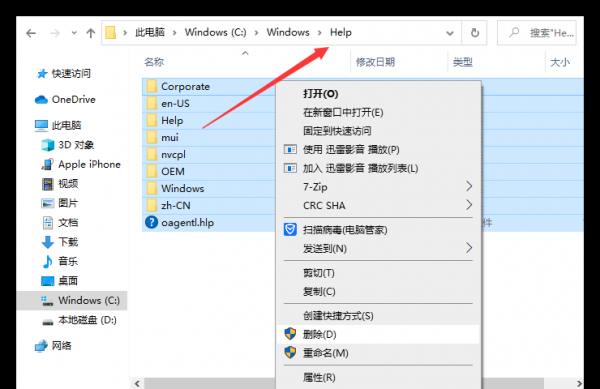600x389 pixels.
Task: Select Help in the address breadcrumb
Action: (x=341, y=33)
